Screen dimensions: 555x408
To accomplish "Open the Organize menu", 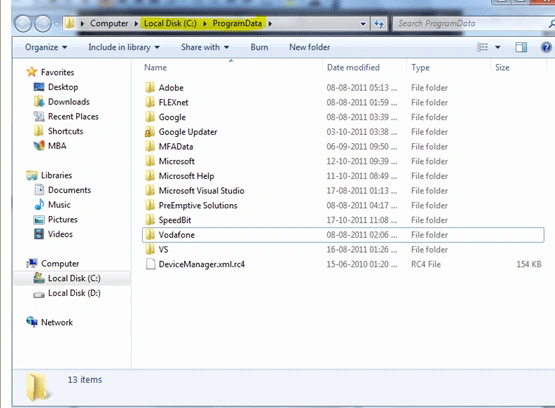I will tap(46, 47).
